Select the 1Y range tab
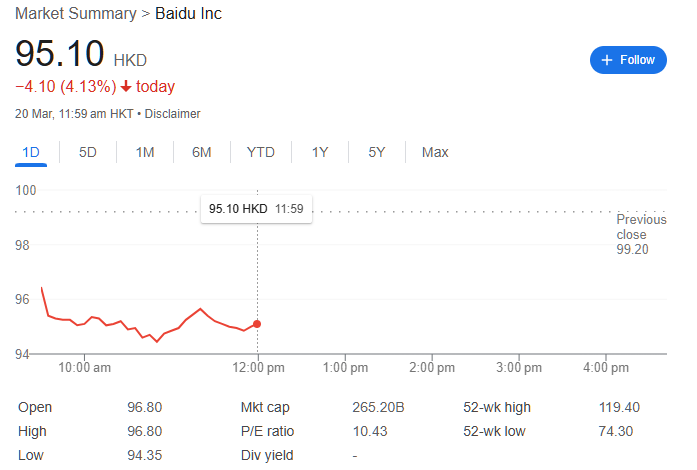This screenshot has height=470, width=697. tap(320, 152)
